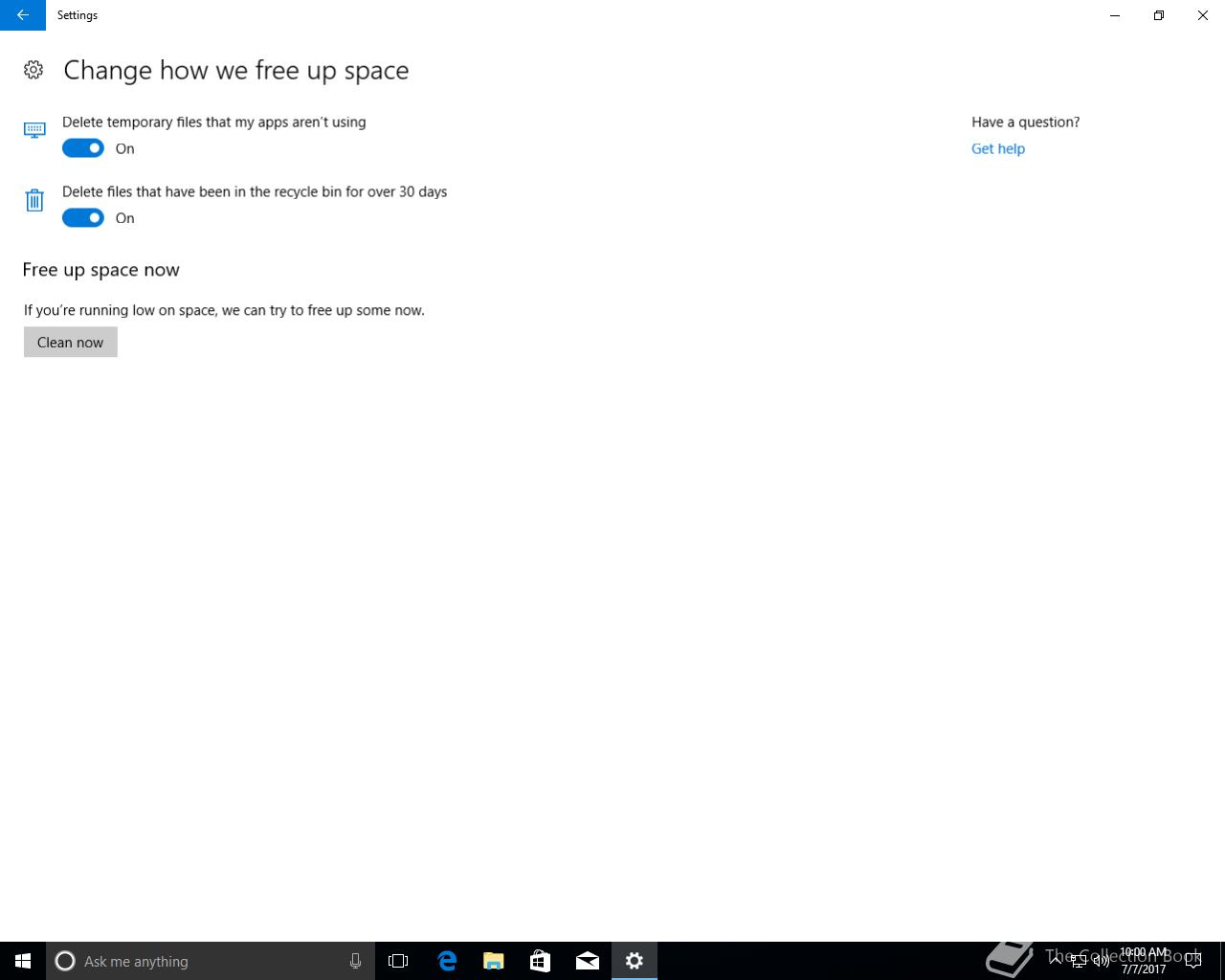Image resolution: width=1225 pixels, height=980 pixels.
Task: Click the 'Have a question?' text
Action: click(x=1026, y=122)
